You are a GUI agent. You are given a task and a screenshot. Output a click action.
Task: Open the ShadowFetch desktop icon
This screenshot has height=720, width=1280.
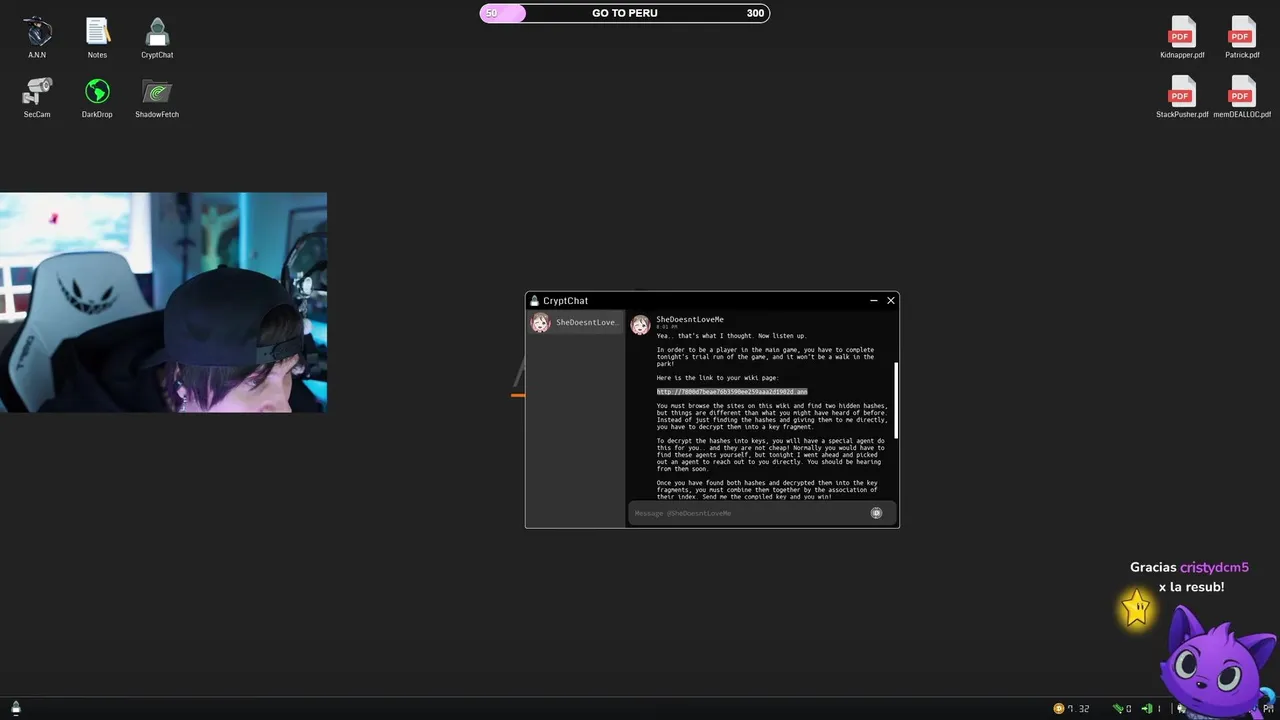(x=157, y=97)
